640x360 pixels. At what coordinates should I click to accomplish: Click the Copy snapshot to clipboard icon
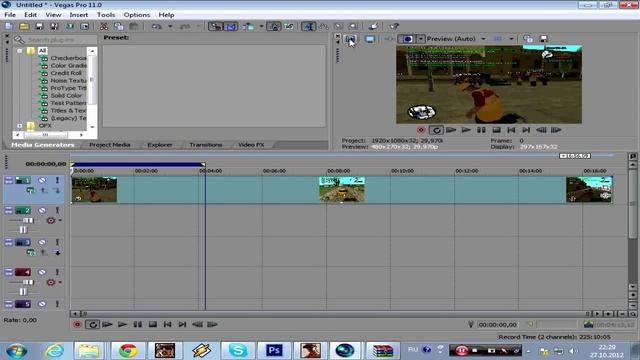528,39
